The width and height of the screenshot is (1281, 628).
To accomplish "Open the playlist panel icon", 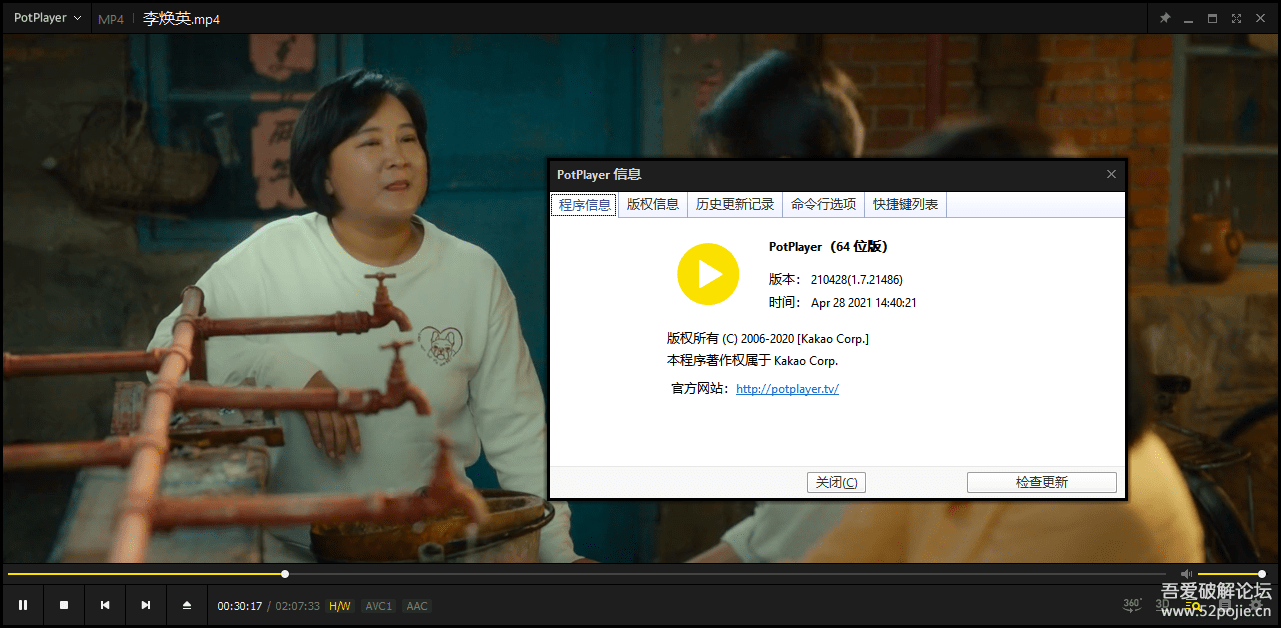I will (1225, 604).
